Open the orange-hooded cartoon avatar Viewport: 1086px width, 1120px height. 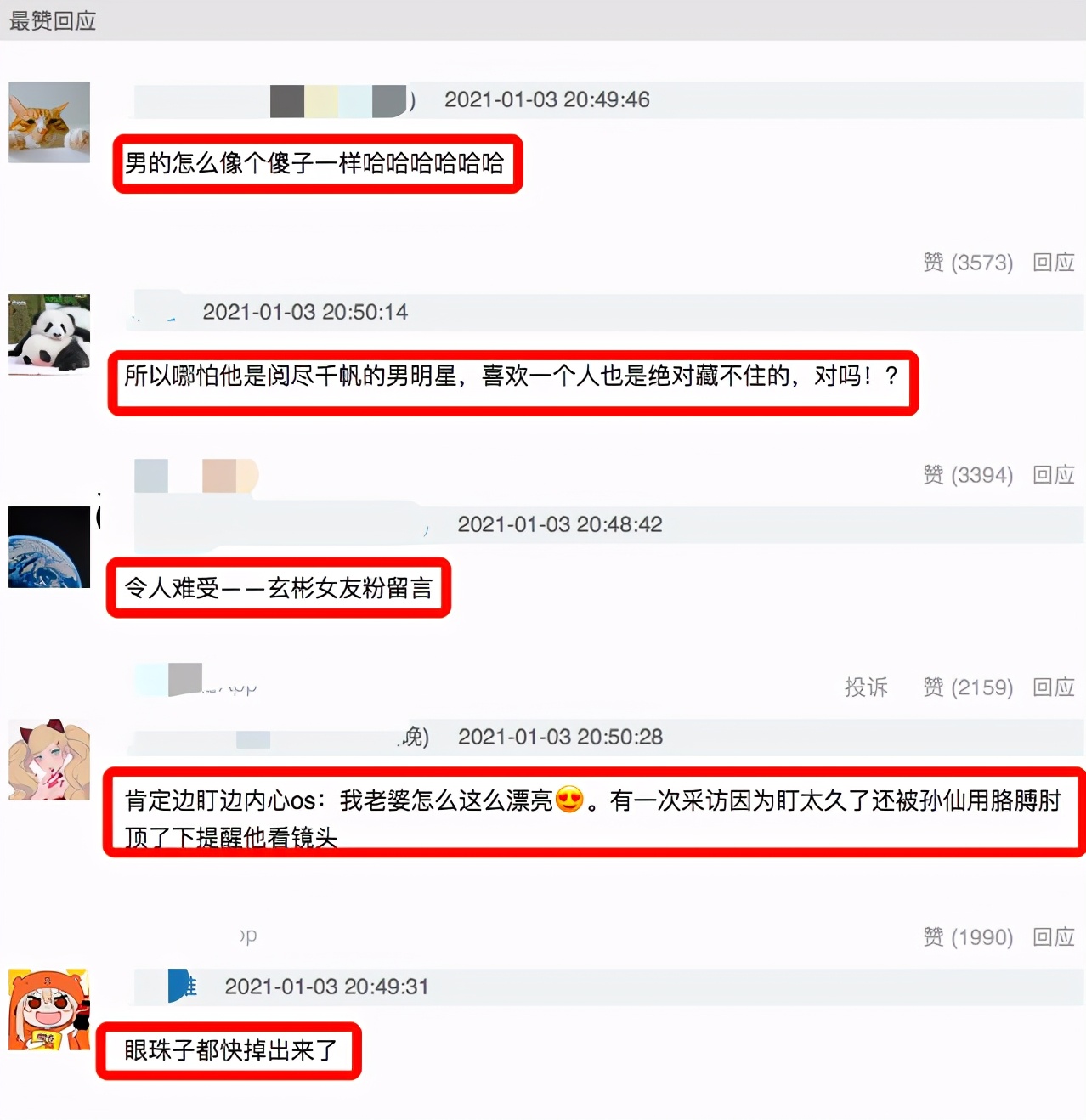[49, 1010]
